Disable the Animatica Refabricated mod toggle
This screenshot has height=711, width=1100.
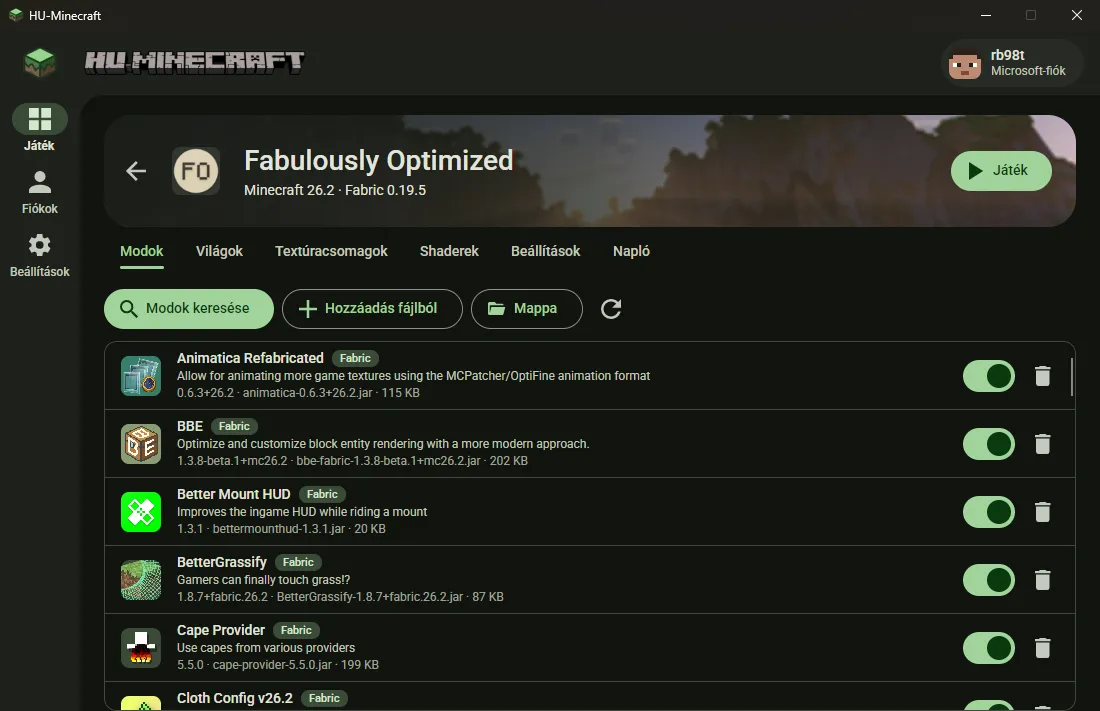click(988, 376)
